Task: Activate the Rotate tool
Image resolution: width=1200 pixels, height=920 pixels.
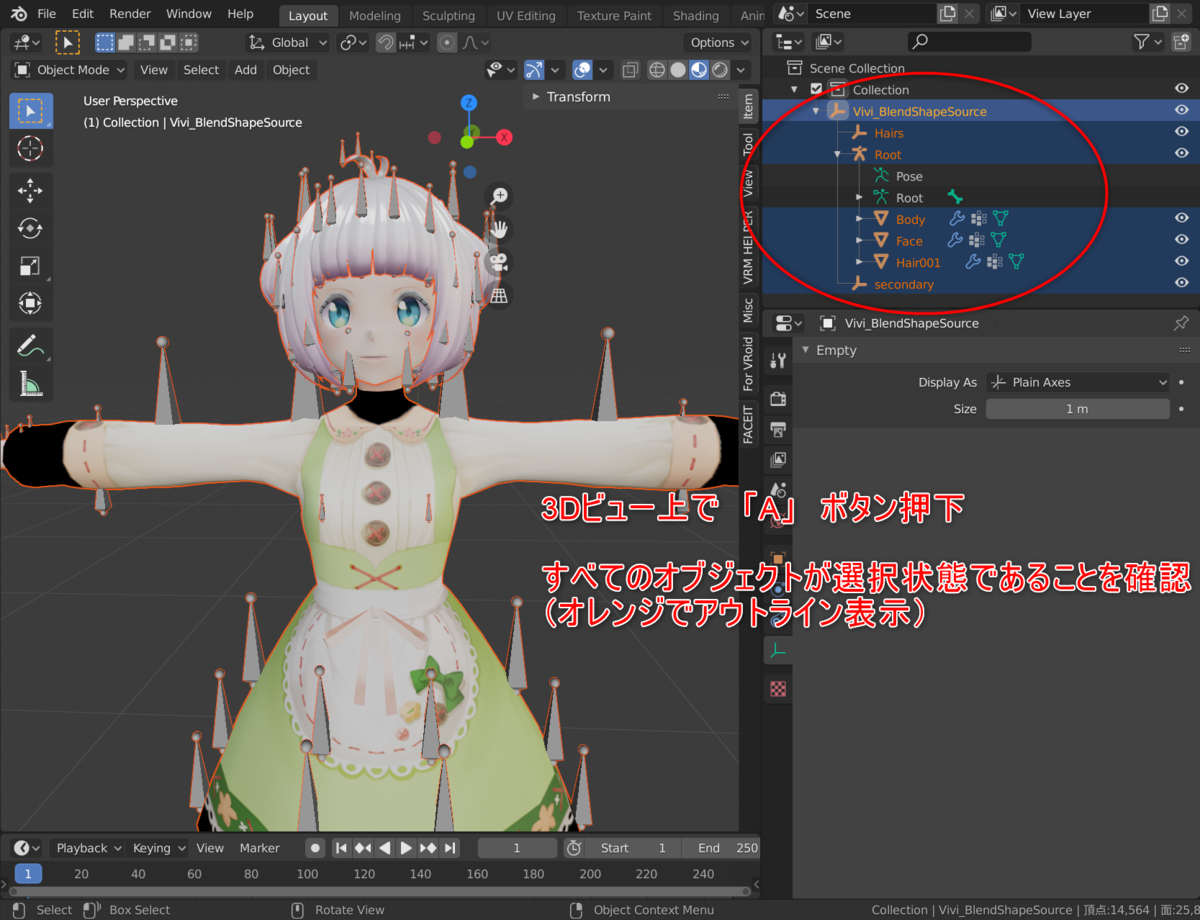Action: click(x=31, y=228)
